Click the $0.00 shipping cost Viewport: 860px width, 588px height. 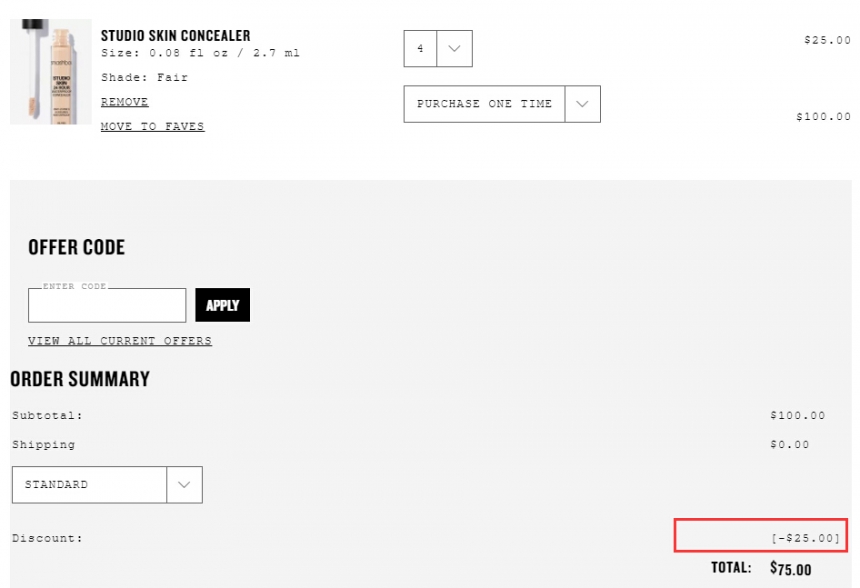coord(790,445)
